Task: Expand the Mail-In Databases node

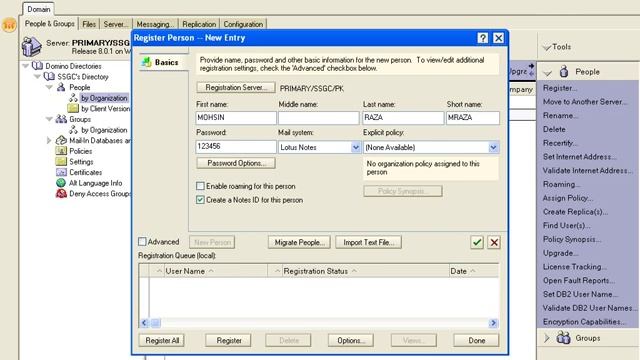Action: pos(49,140)
